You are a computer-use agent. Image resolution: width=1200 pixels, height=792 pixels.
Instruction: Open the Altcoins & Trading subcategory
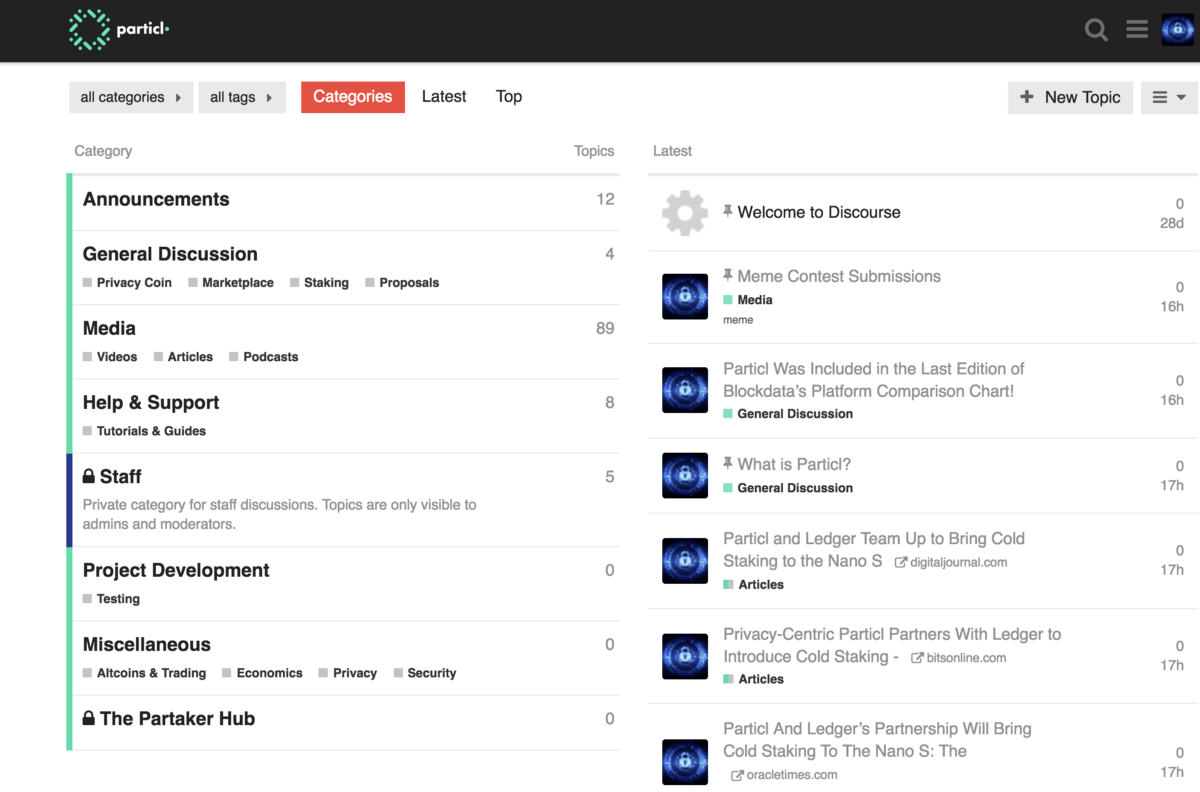tap(144, 673)
